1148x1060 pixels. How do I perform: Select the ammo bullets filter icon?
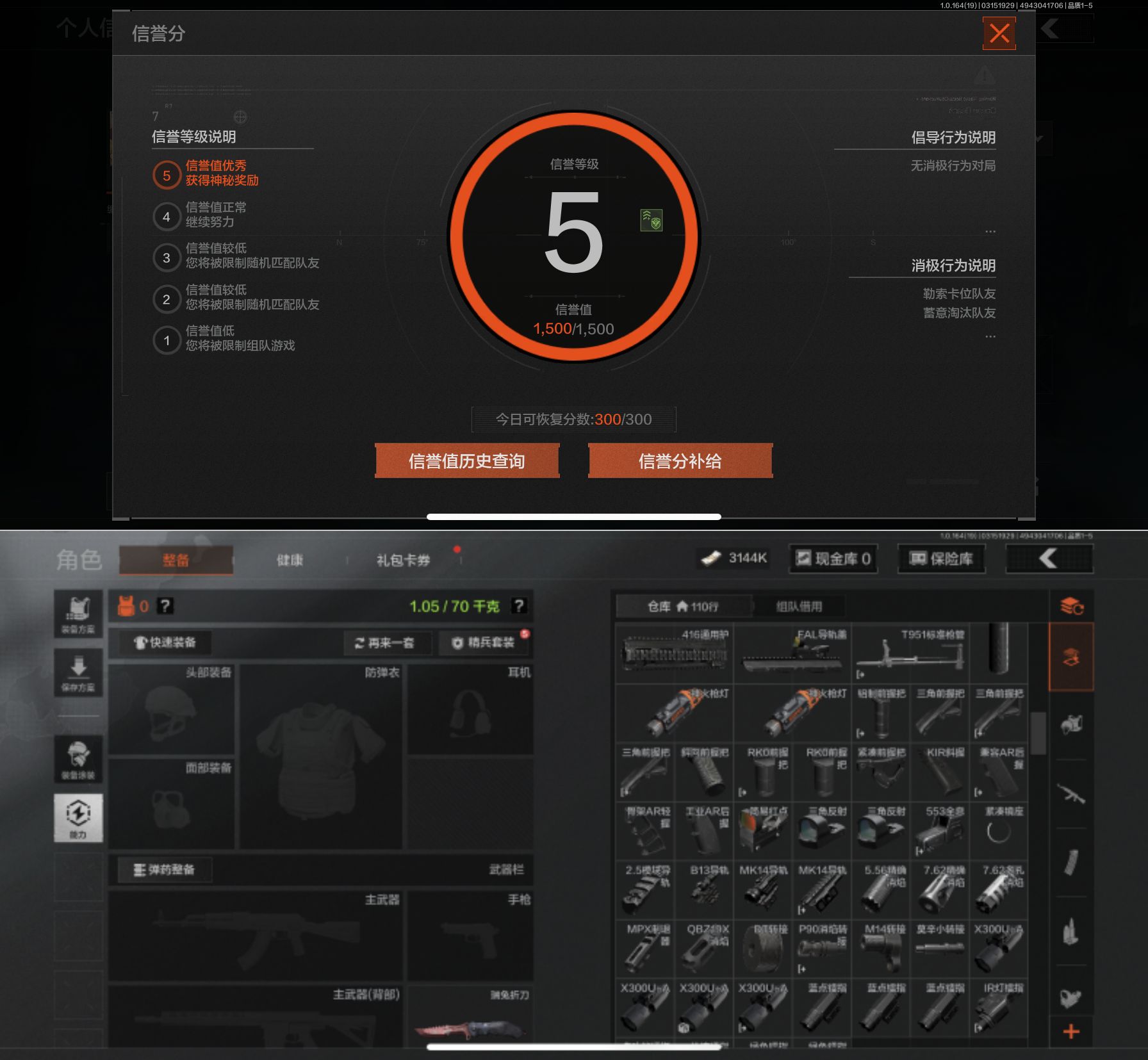[1070, 931]
